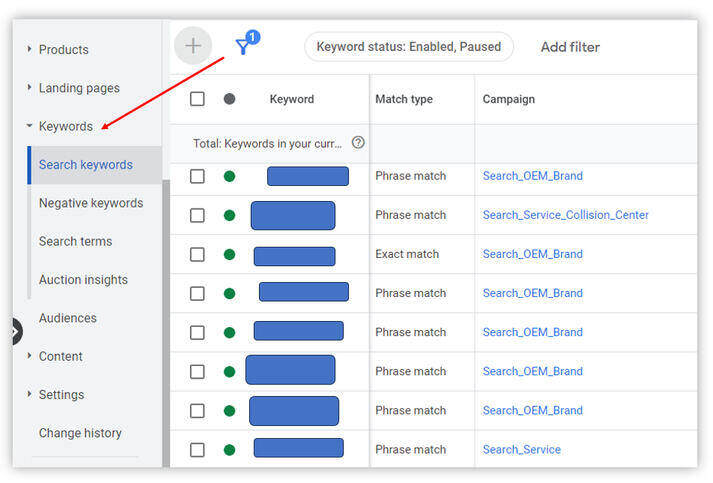Expand the side panel arrow tab
Image resolution: width=713 pixels, height=483 pixels.
pos(15,331)
